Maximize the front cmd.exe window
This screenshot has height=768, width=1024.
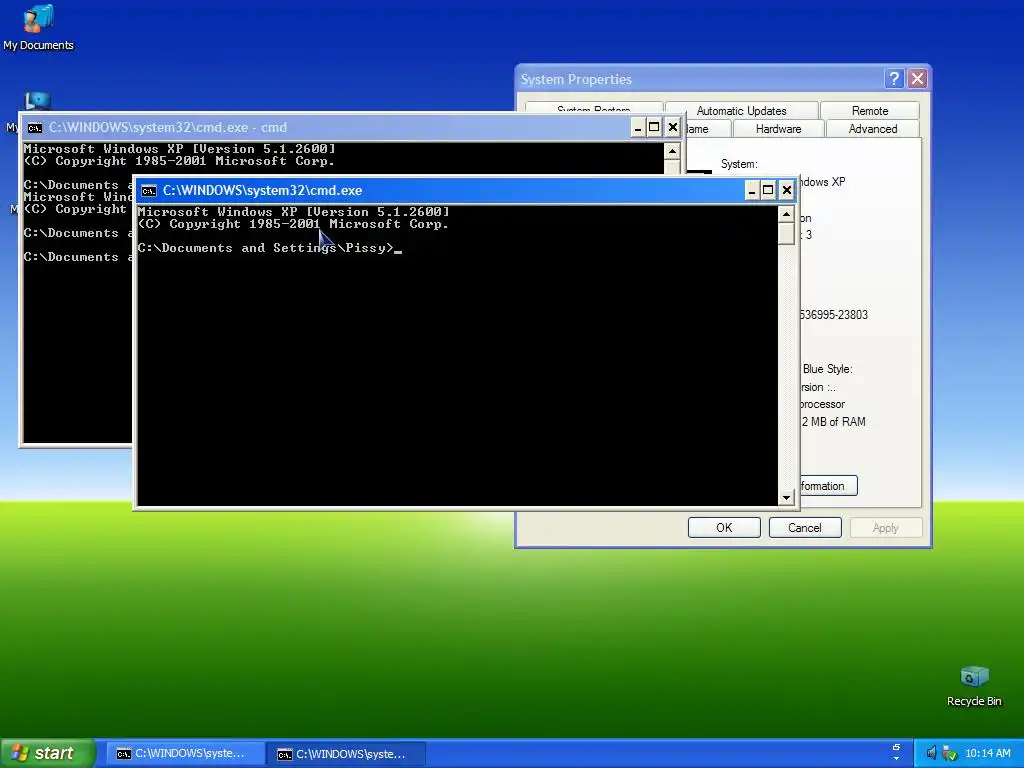pos(769,191)
